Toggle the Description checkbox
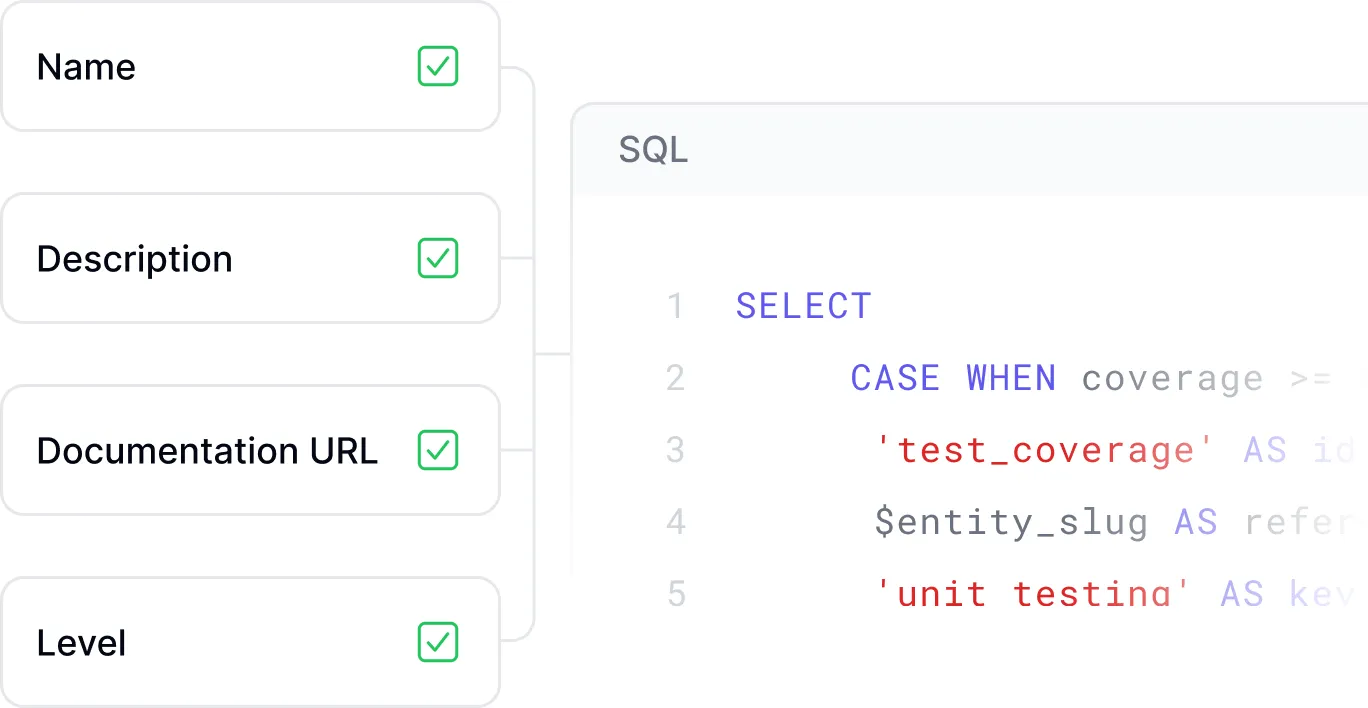The width and height of the screenshot is (1368, 708). [437, 258]
